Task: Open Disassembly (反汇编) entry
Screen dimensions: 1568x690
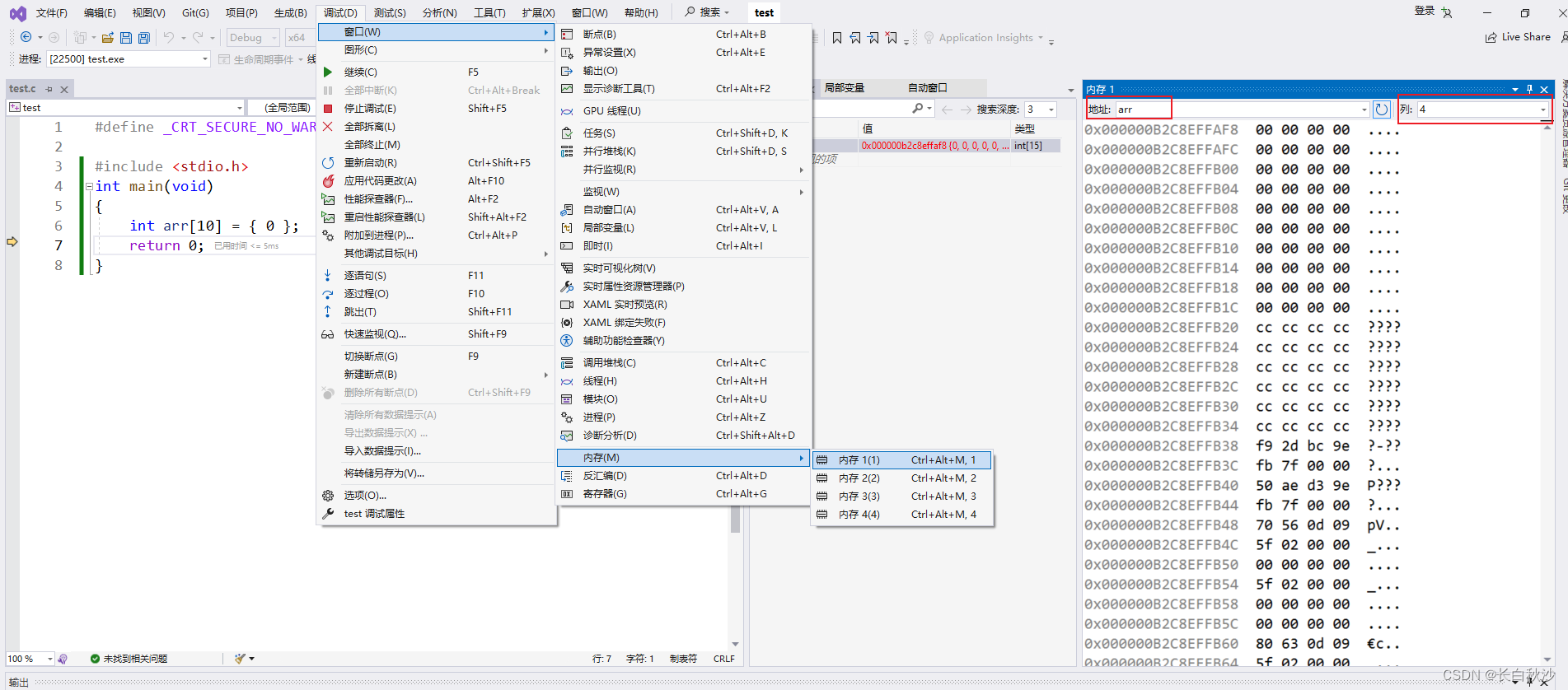Action: (x=684, y=475)
